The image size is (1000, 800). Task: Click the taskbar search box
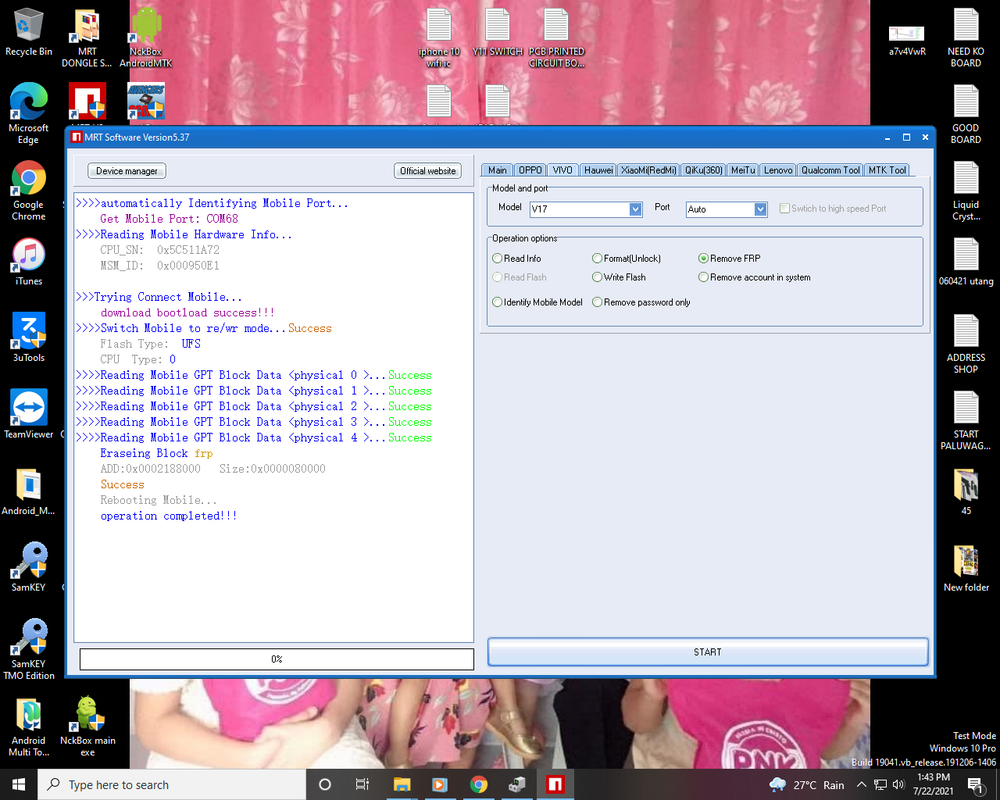click(172, 784)
